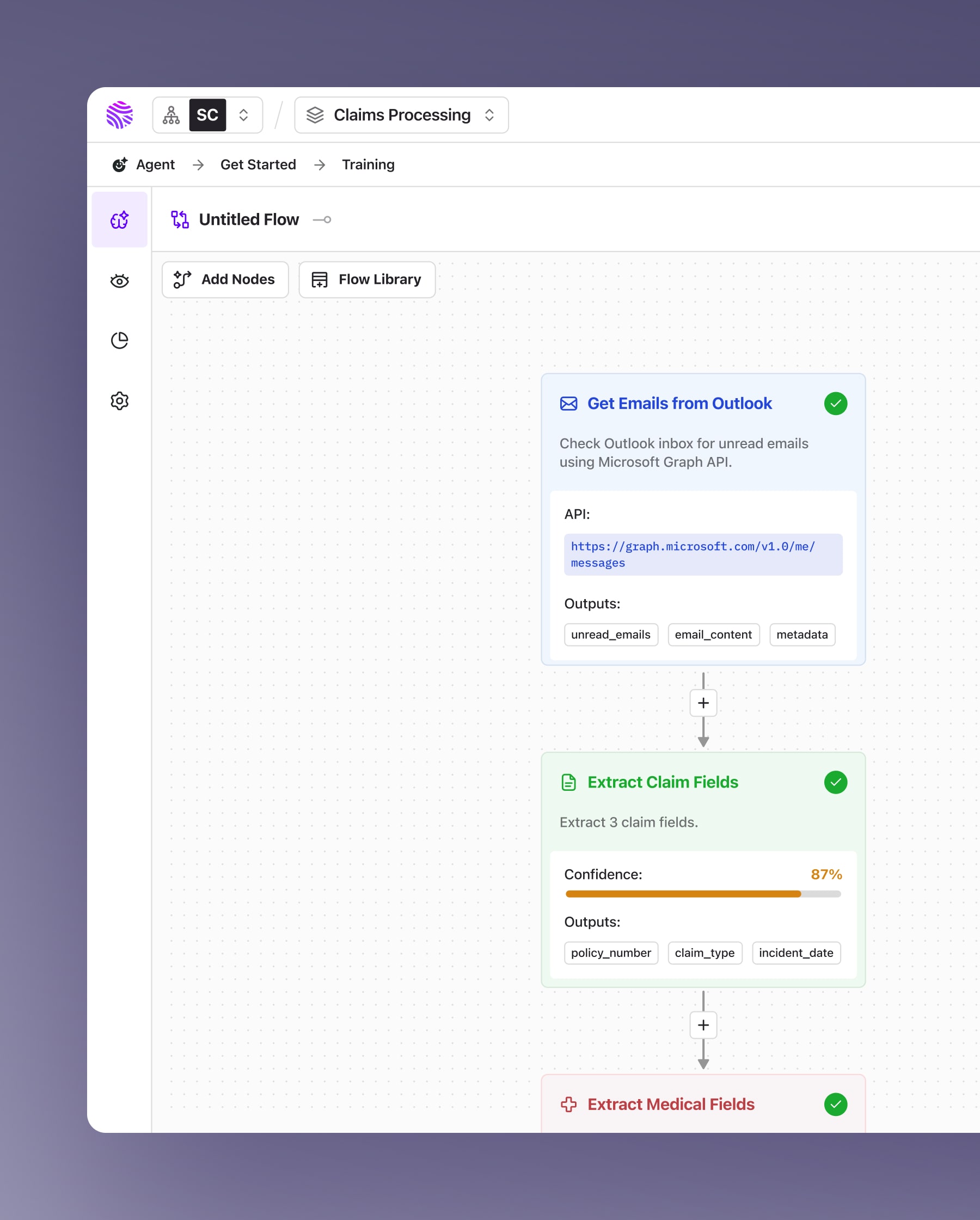
Task: Click the Add Nodes button
Action: coord(225,279)
